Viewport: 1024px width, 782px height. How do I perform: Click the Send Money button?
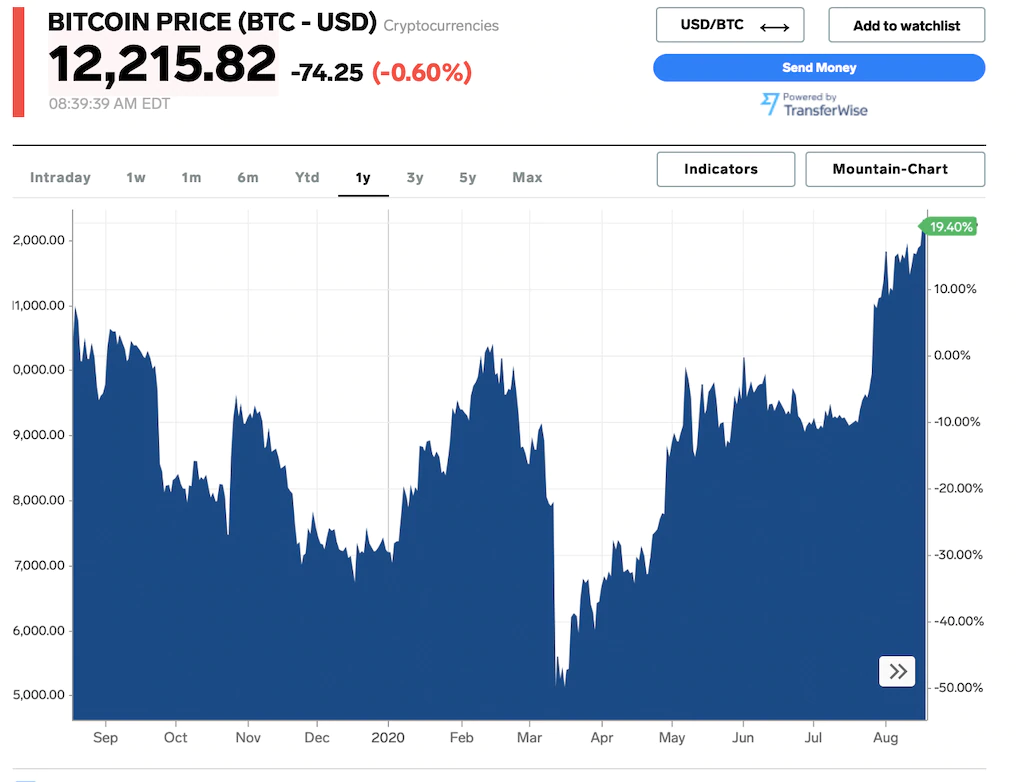tap(819, 67)
